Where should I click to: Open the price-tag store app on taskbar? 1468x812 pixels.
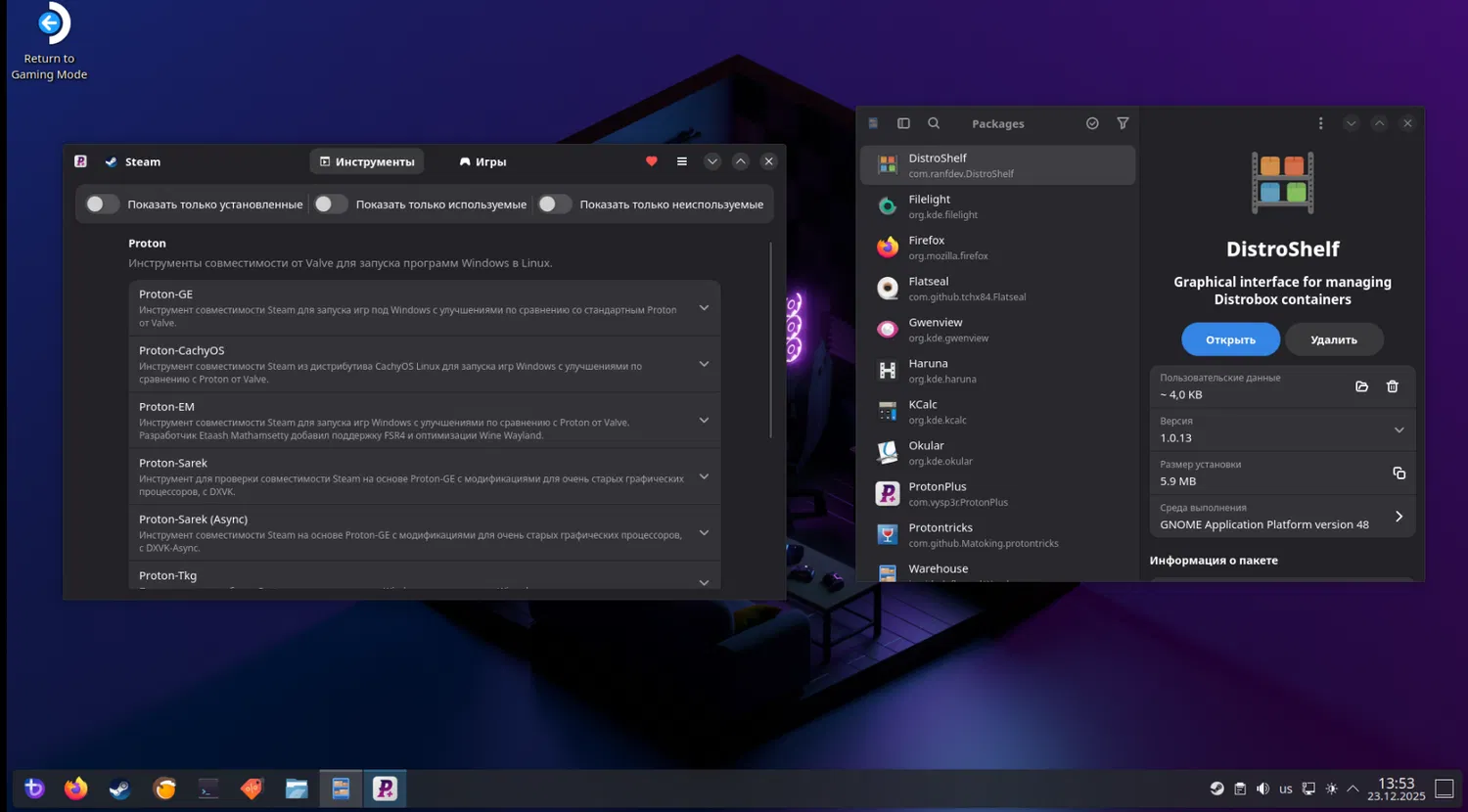pyautogui.click(x=252, y=789)
